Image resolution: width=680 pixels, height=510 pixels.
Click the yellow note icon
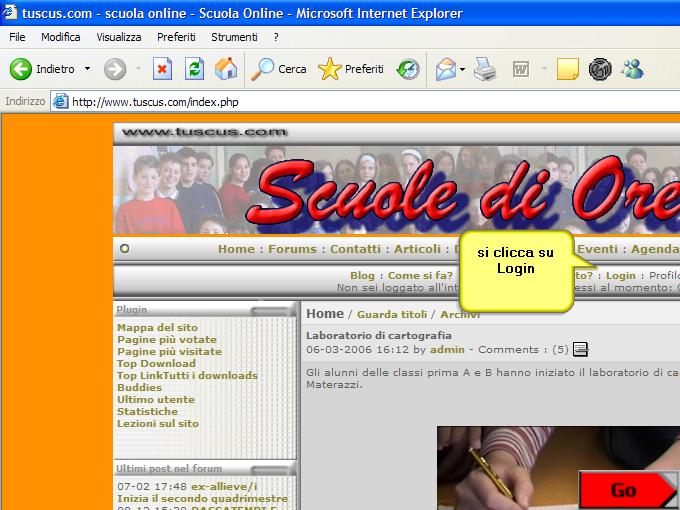568,69
